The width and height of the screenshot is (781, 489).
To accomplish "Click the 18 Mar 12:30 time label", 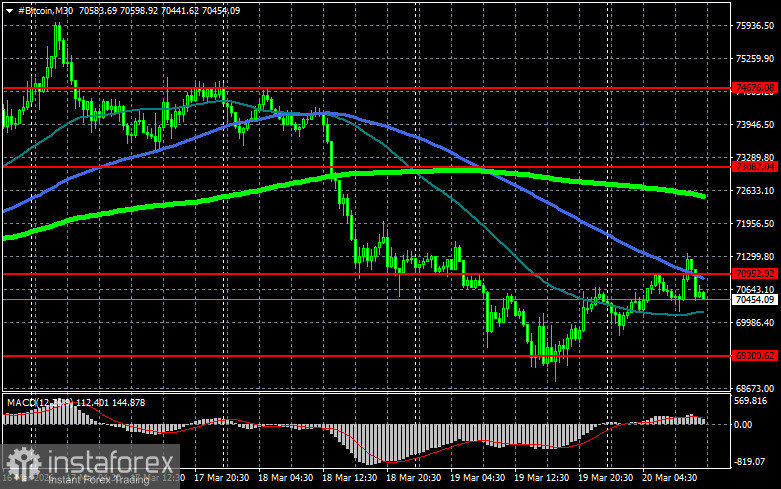I will coord(350,478).
